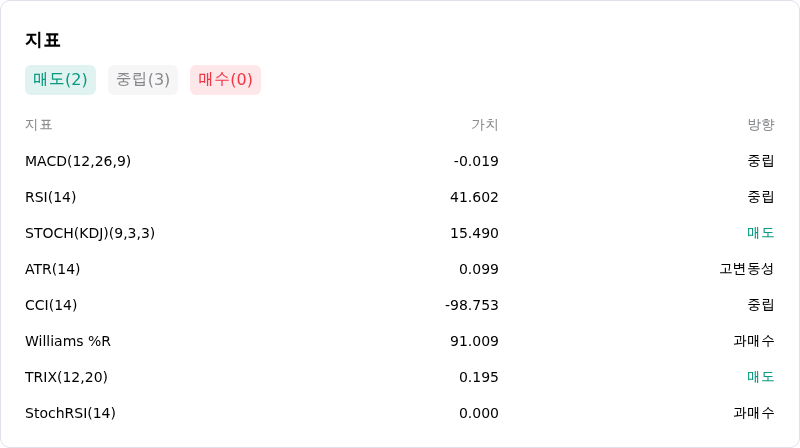Click the 지표 panel heading
The height and width of the screenshot is (448, 800).
[43, 40]
